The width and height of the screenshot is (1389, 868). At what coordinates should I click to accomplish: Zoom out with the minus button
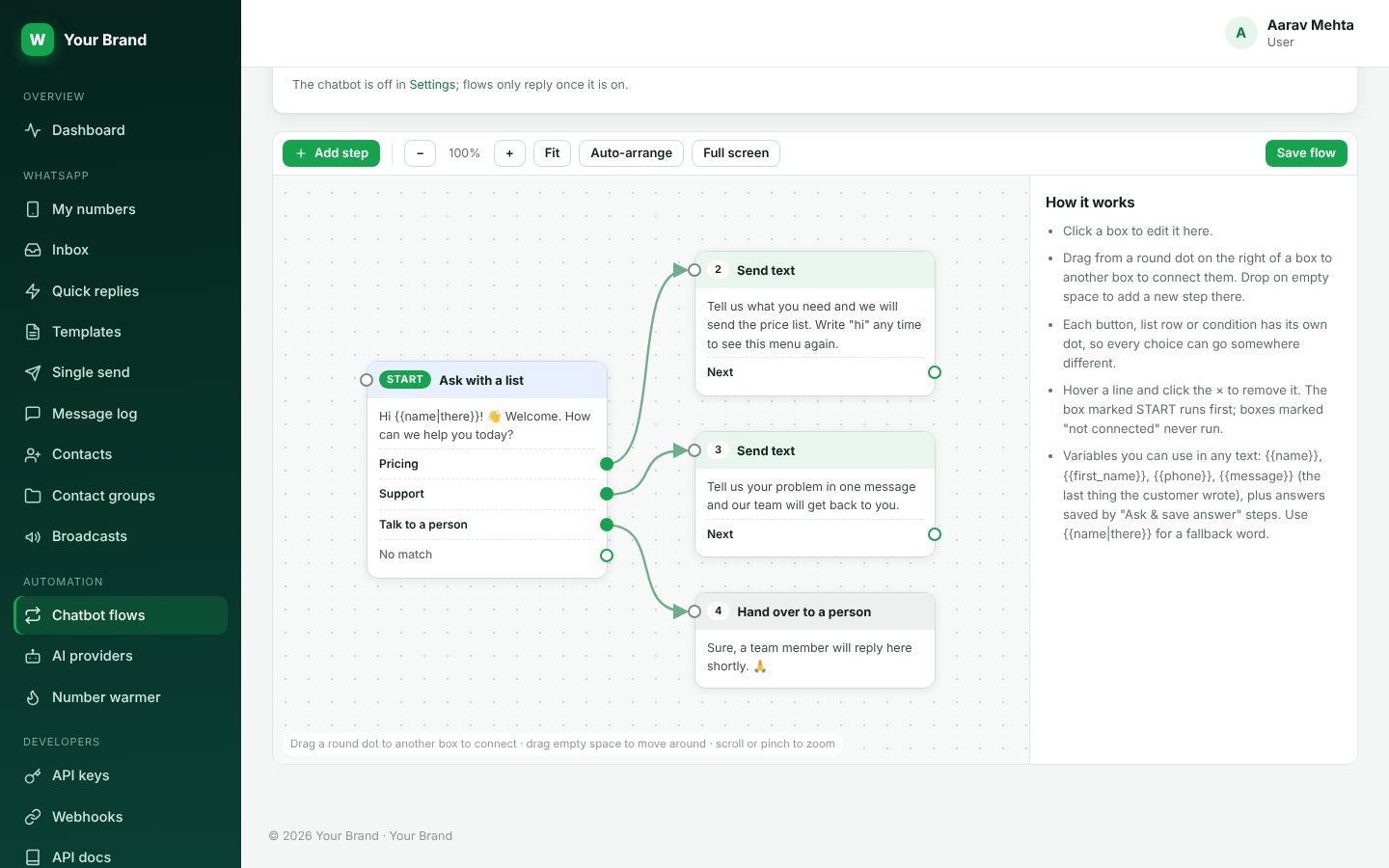point(420,153)
